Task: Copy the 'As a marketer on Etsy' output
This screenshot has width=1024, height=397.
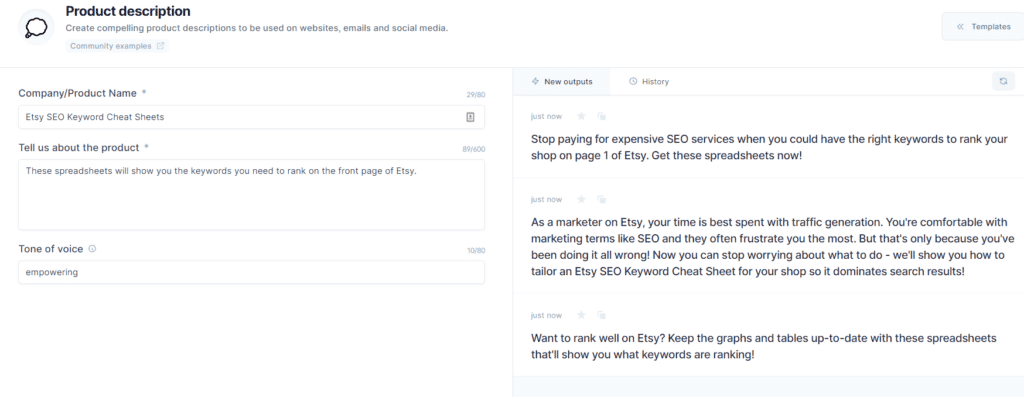Action: (x=601, y=199)
